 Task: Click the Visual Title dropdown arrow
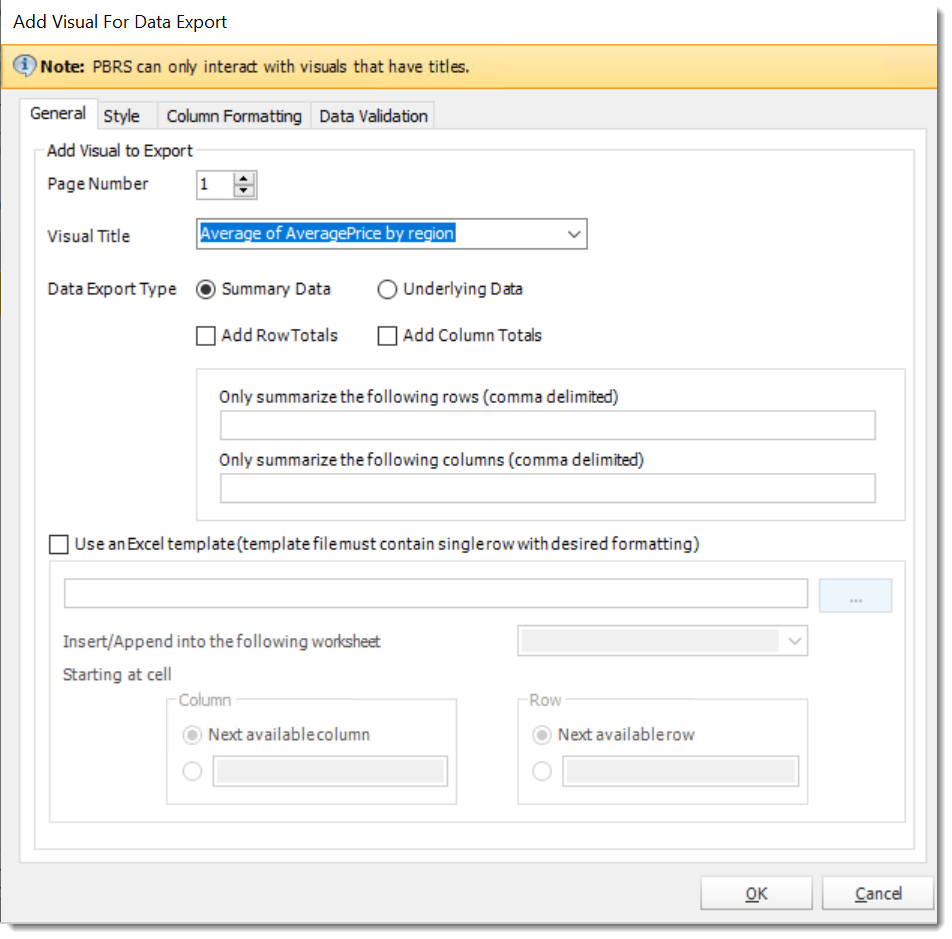(x=575, y=234)
